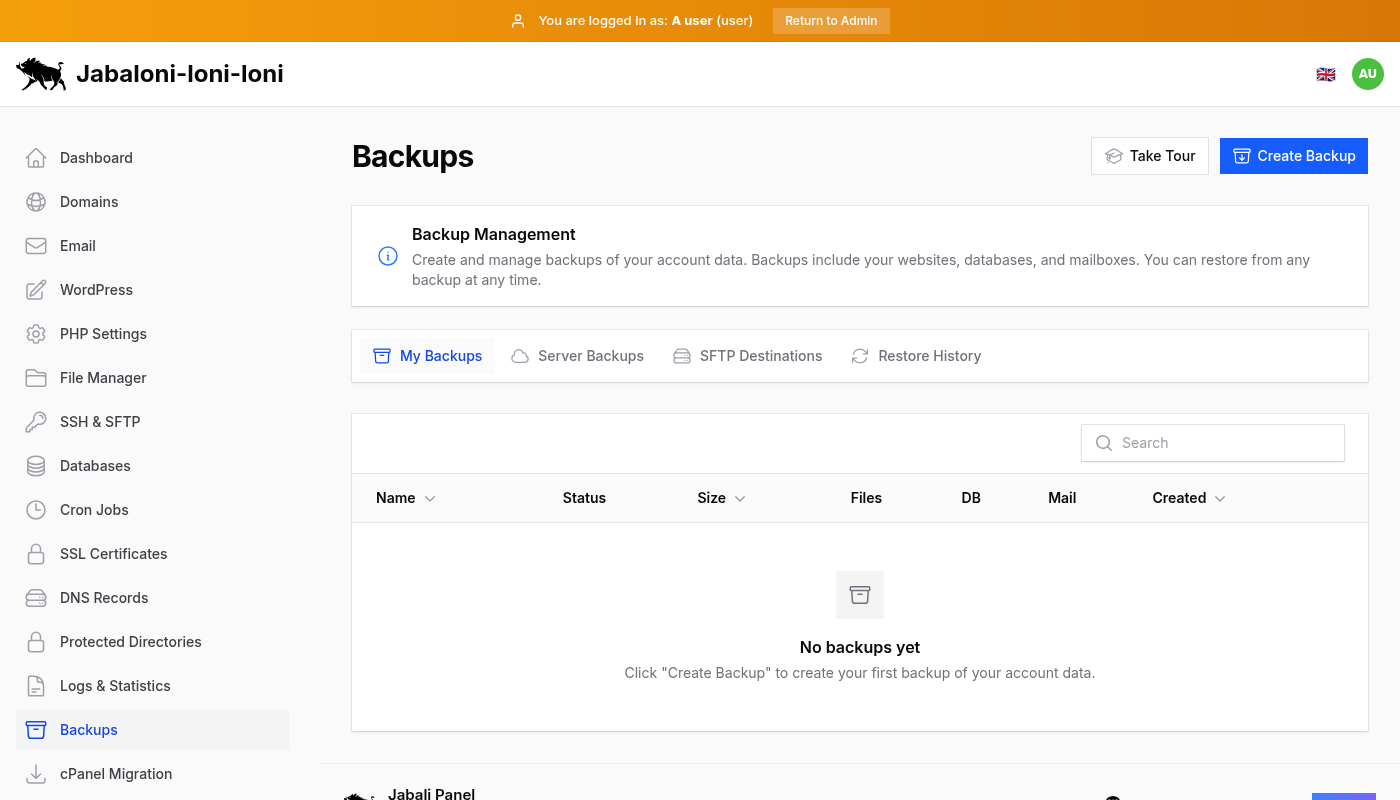Open Email settings via the envelope icon
1400x800 pixels.
[x=36, y=245]
